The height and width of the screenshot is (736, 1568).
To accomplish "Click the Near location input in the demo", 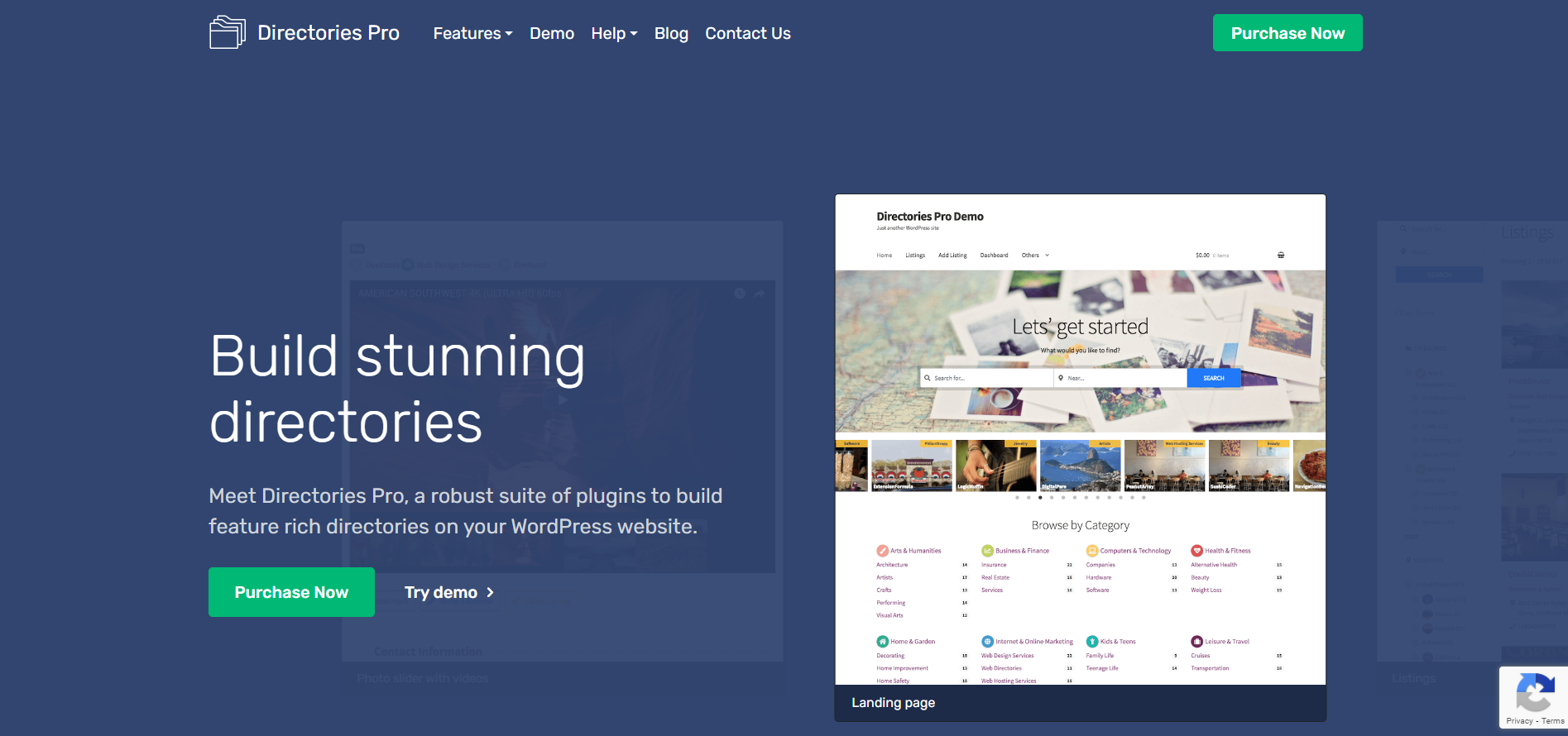I will 1121,378.
